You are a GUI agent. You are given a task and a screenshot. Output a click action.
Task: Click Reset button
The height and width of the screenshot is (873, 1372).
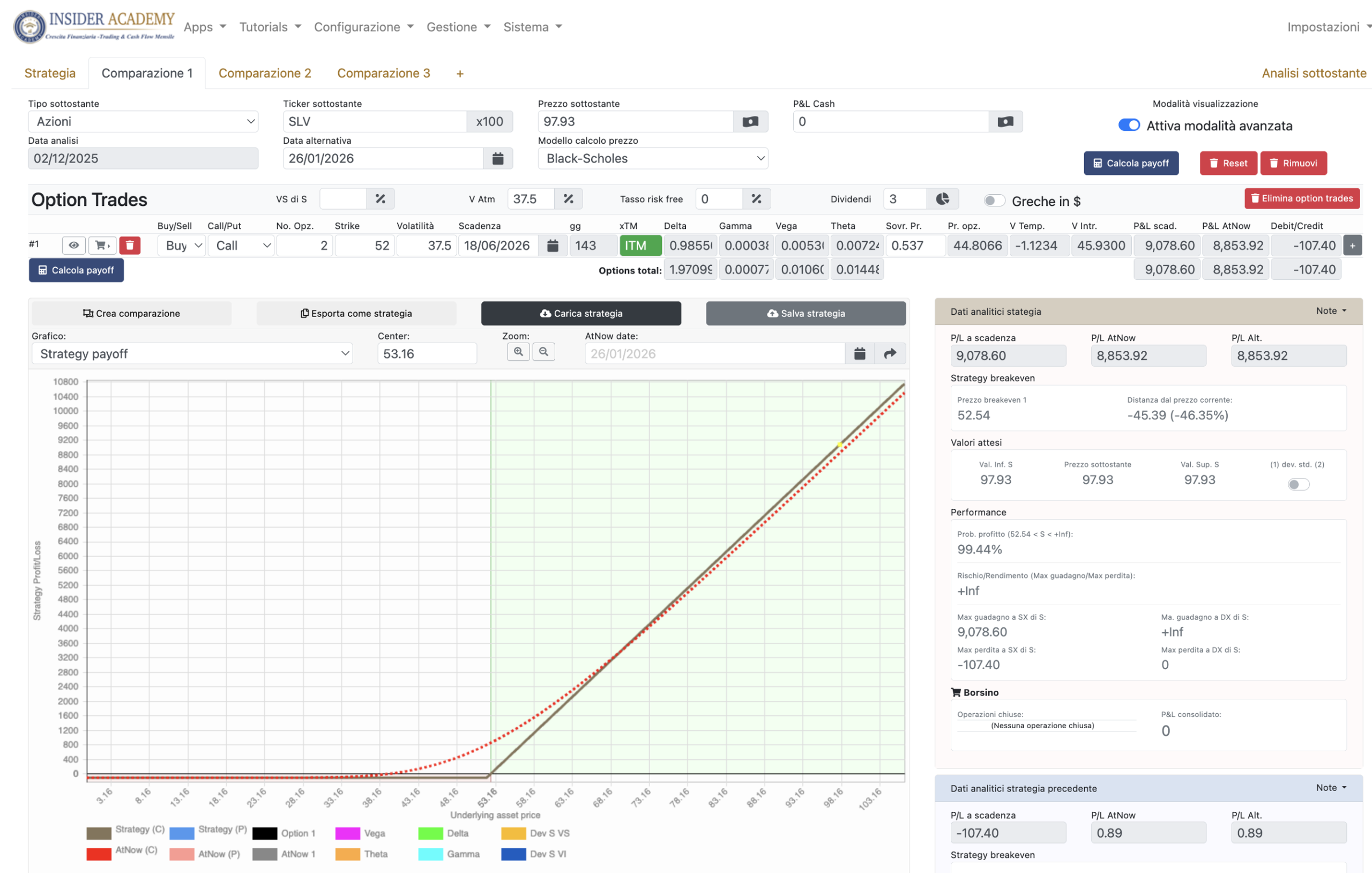1228,163
